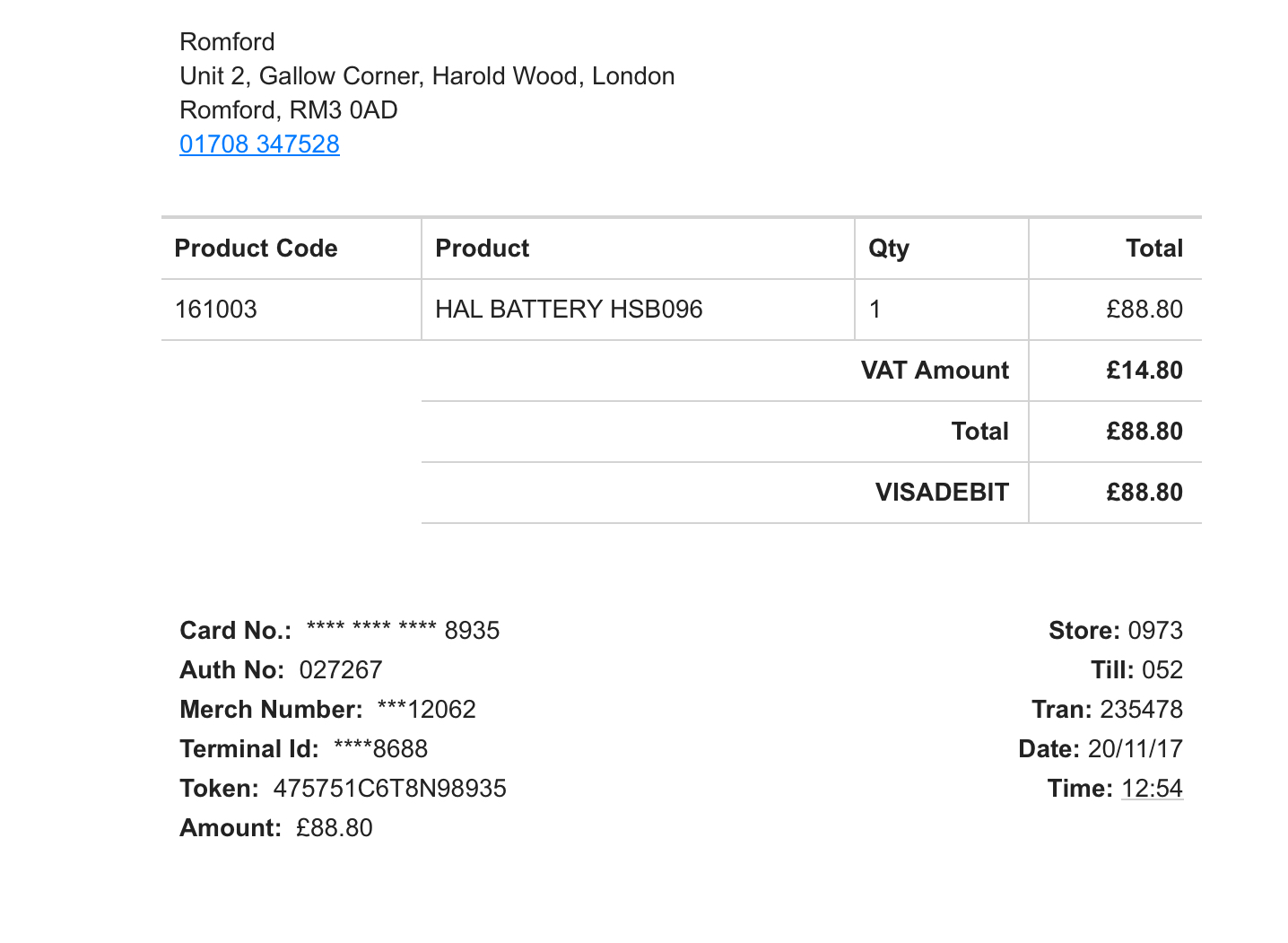
Task: Select the product code 161003 cell
Action: pyautogui.click(x=216, y=310)
